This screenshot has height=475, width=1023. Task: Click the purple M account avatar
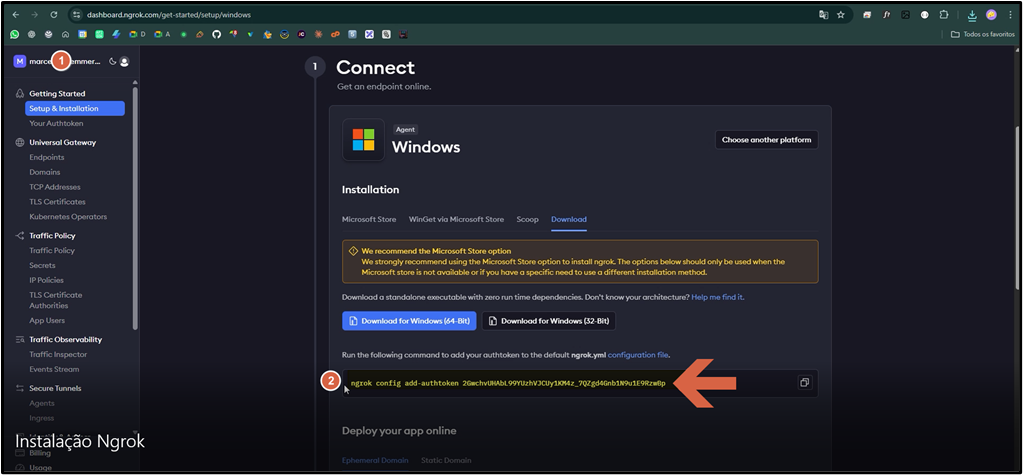tap(20, 61)
